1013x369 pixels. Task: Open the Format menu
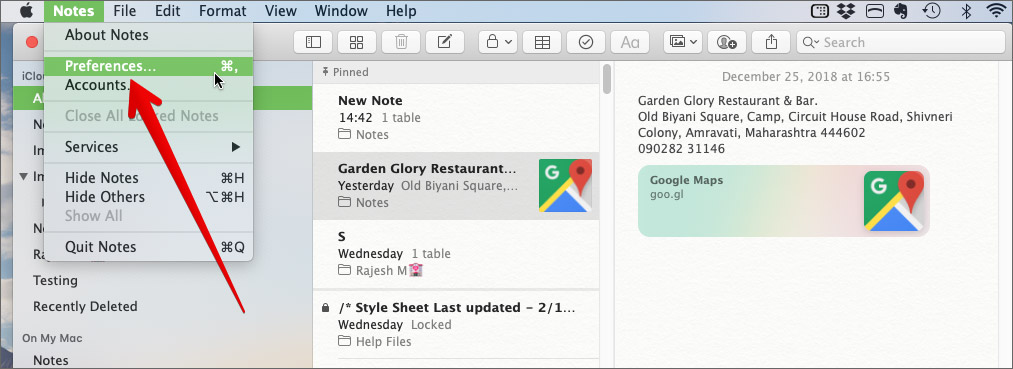[x=222, y=11]
